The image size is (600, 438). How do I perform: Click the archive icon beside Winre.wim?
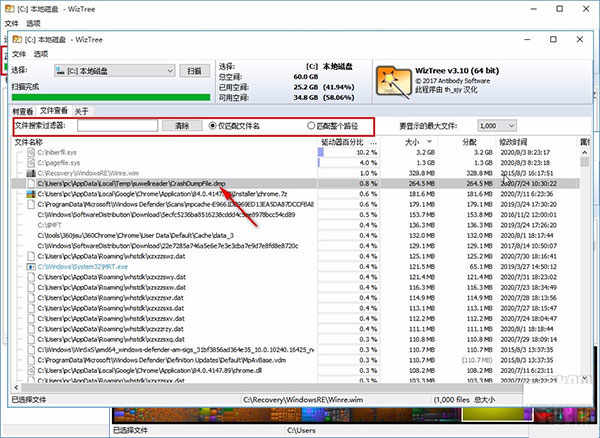(31, 173)
